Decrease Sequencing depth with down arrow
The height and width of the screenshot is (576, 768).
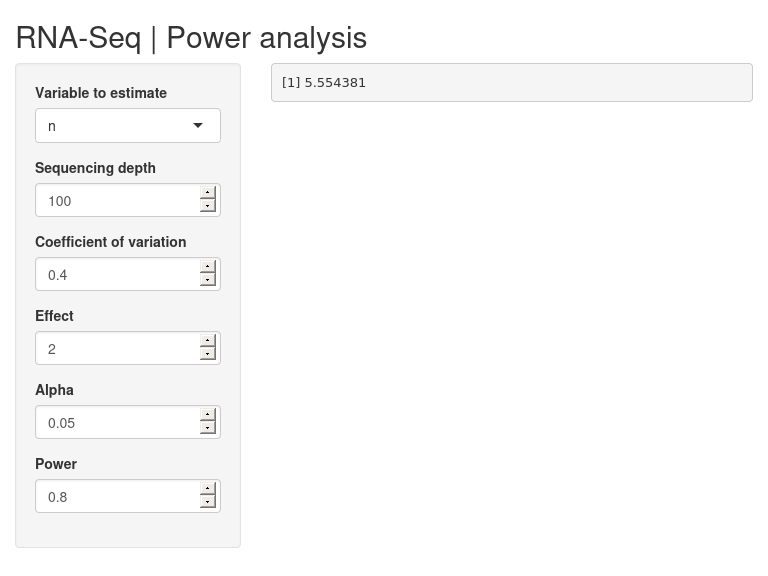pos(208,206)
